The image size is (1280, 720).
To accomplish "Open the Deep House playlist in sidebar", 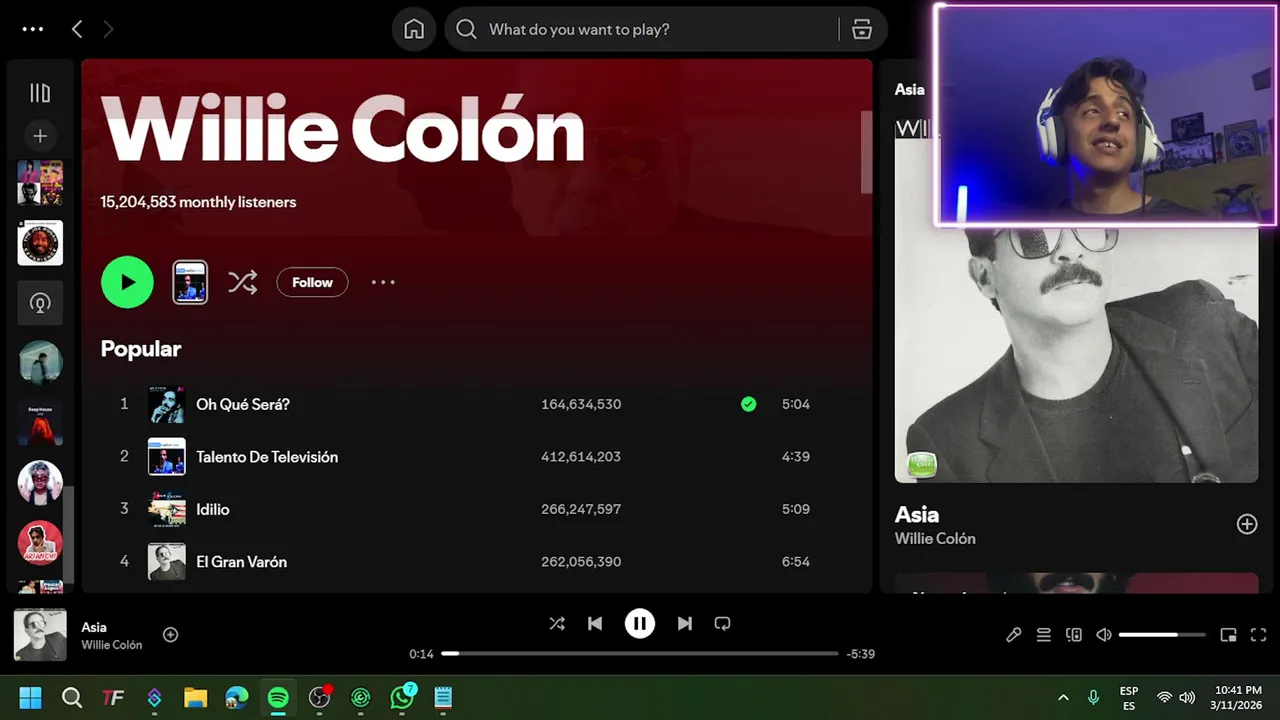I will coord(40,423).
